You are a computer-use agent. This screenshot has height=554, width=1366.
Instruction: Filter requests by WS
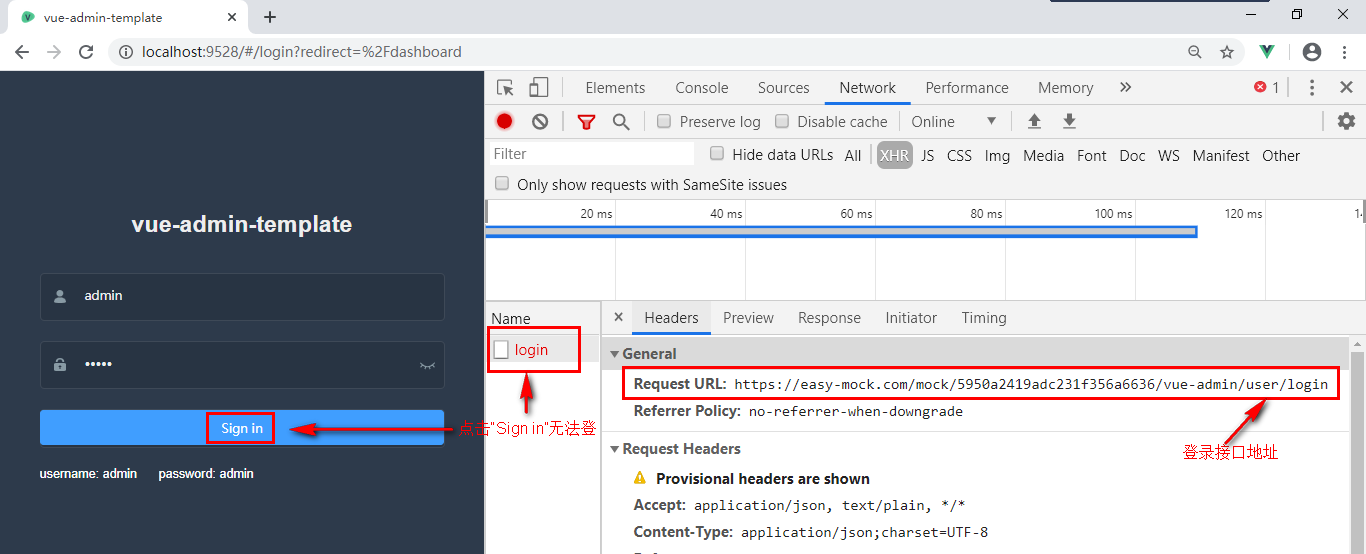tap(1169, 155)
